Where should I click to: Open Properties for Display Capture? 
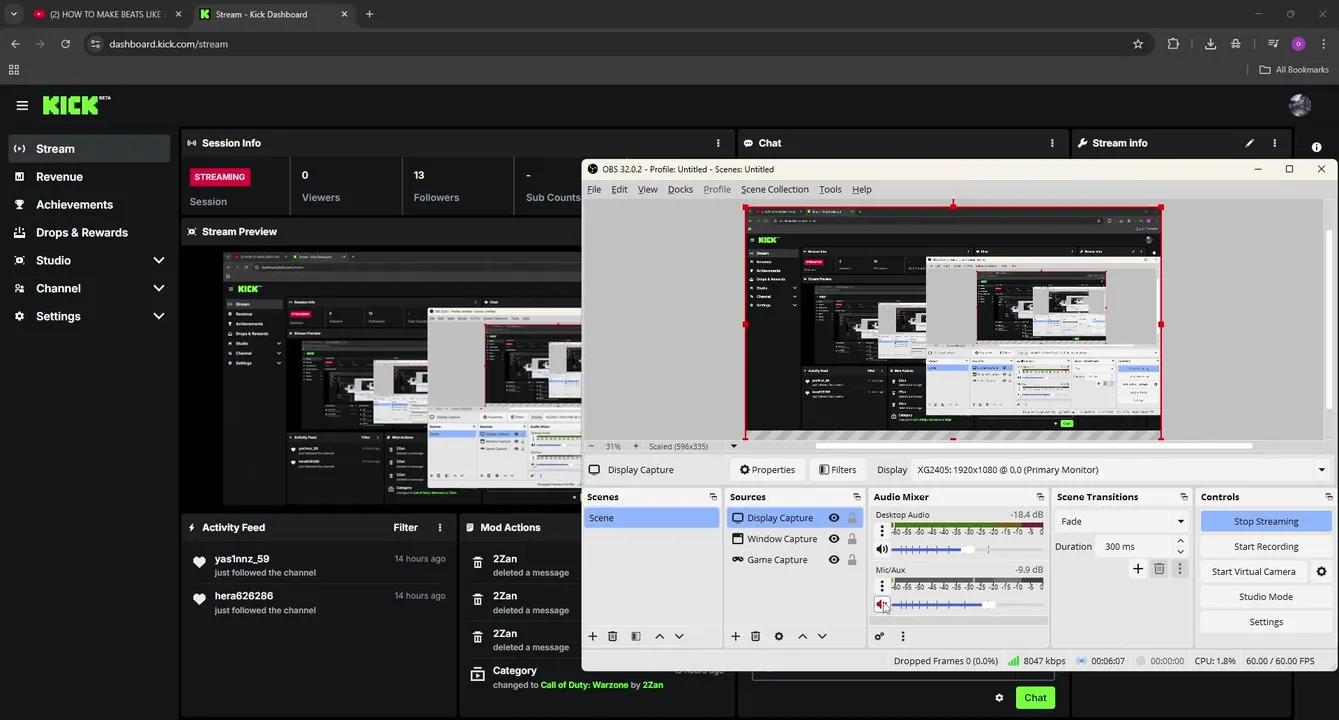(767, 470)
